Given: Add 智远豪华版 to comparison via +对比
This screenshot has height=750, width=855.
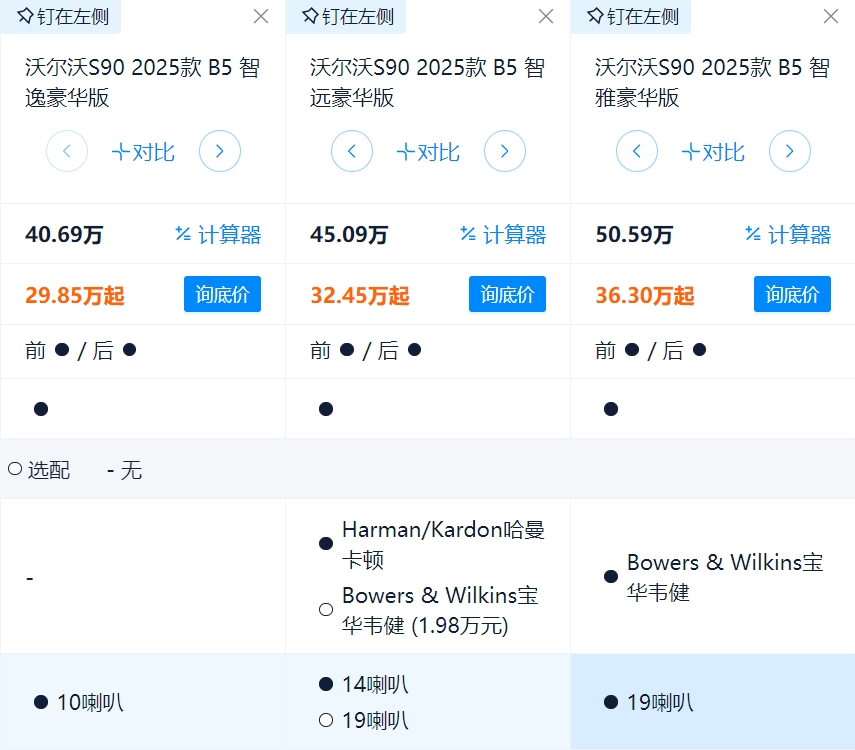Looking at the screenshot, I should point(429,152).
